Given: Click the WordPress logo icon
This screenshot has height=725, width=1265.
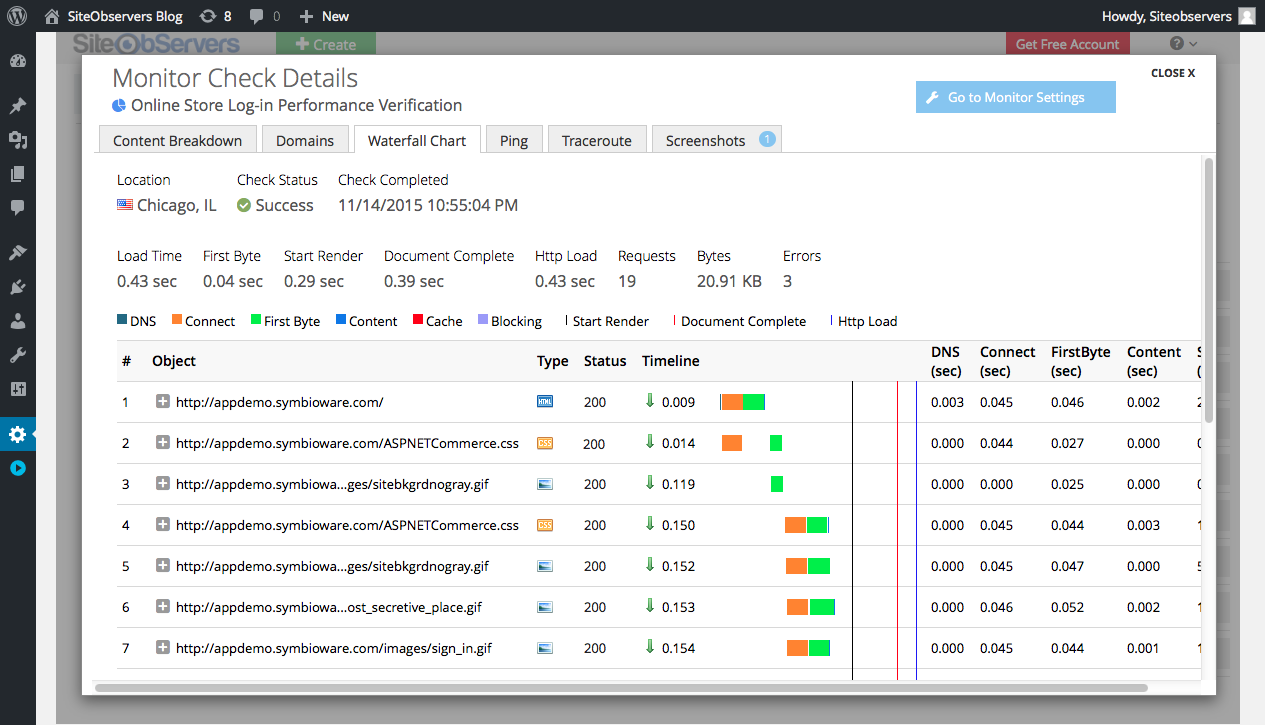Looking at the screenshot, I should coord(17,16).
